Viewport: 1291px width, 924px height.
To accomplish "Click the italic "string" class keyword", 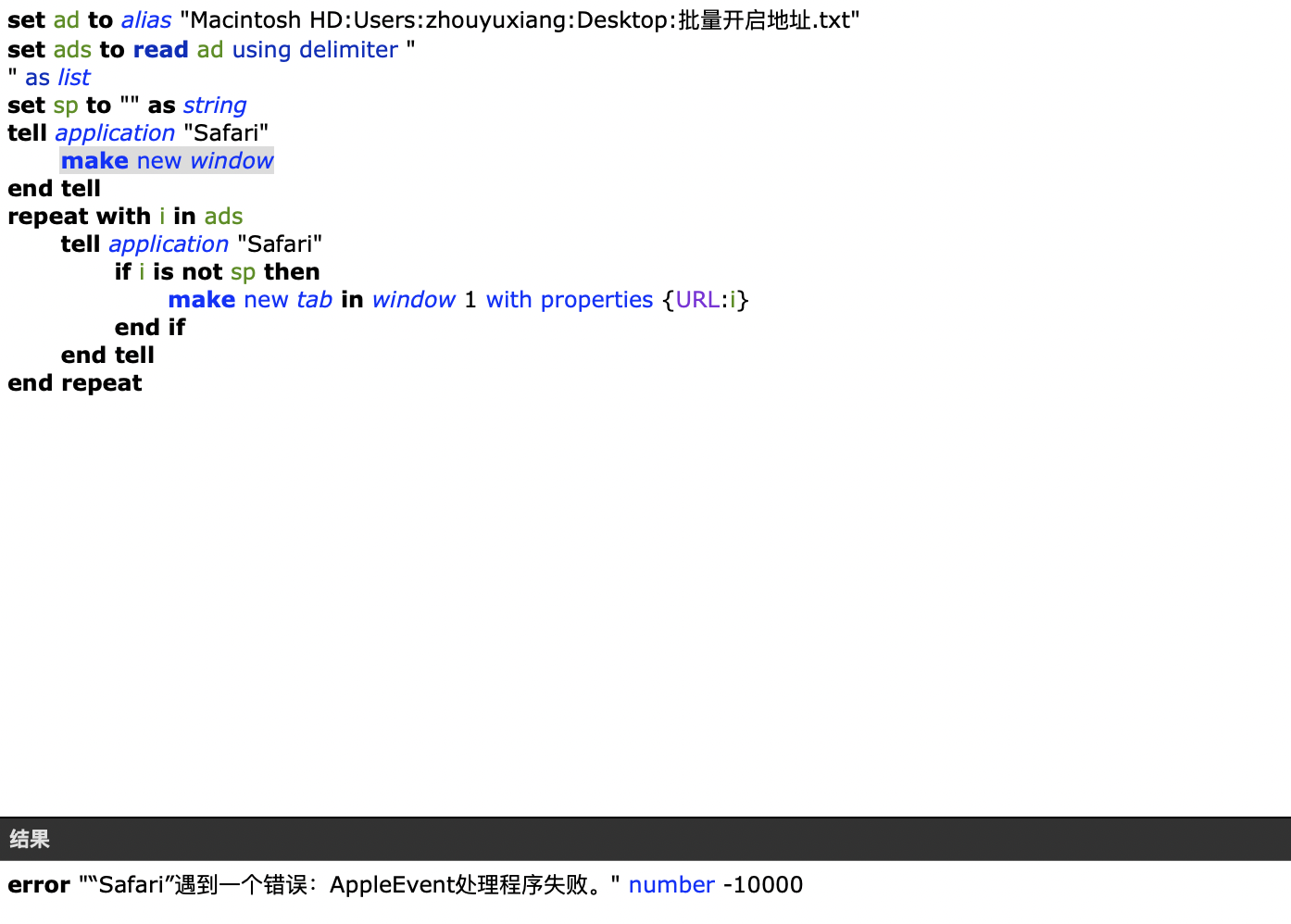I will 215,106.
